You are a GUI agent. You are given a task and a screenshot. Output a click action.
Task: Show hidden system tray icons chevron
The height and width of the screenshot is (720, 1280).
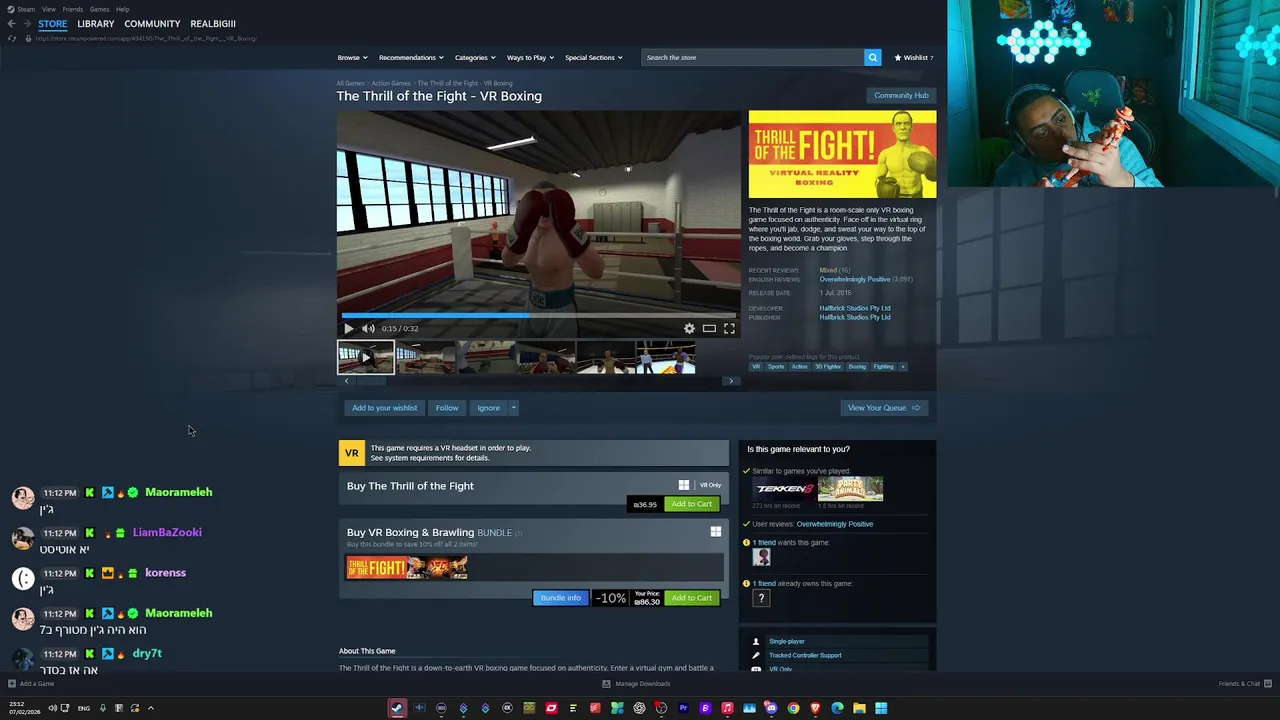tap(151, 708)
